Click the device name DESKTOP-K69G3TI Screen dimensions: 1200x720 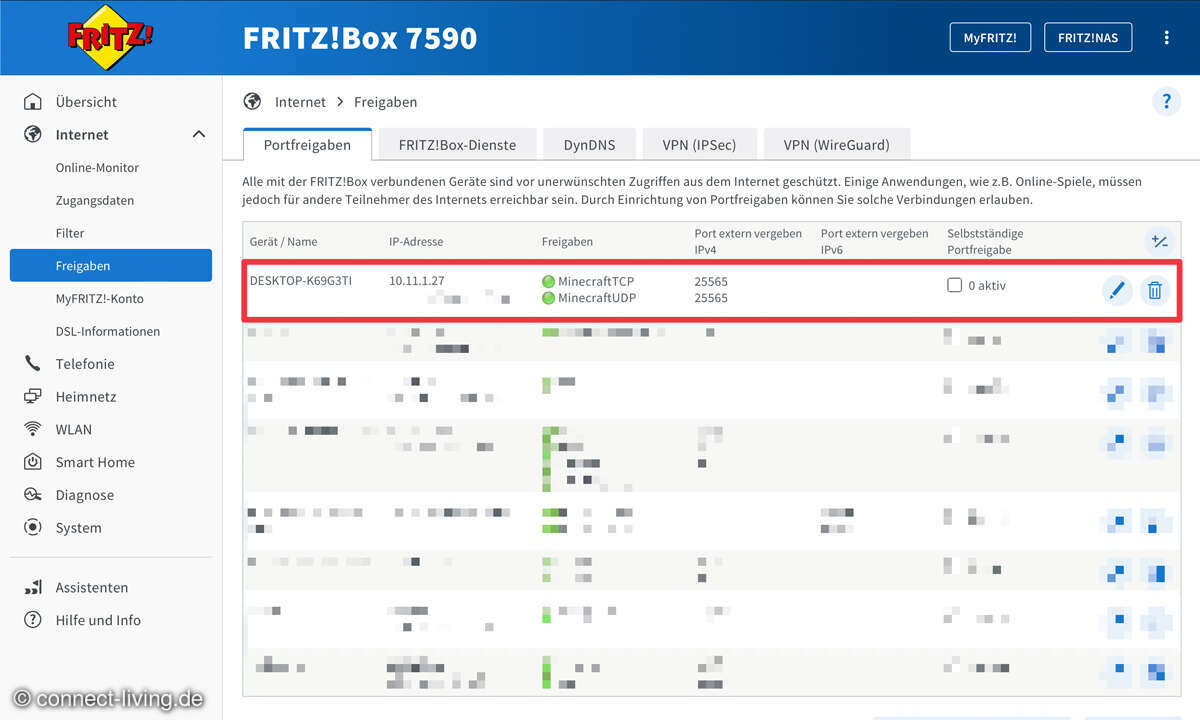pos(301,281)
